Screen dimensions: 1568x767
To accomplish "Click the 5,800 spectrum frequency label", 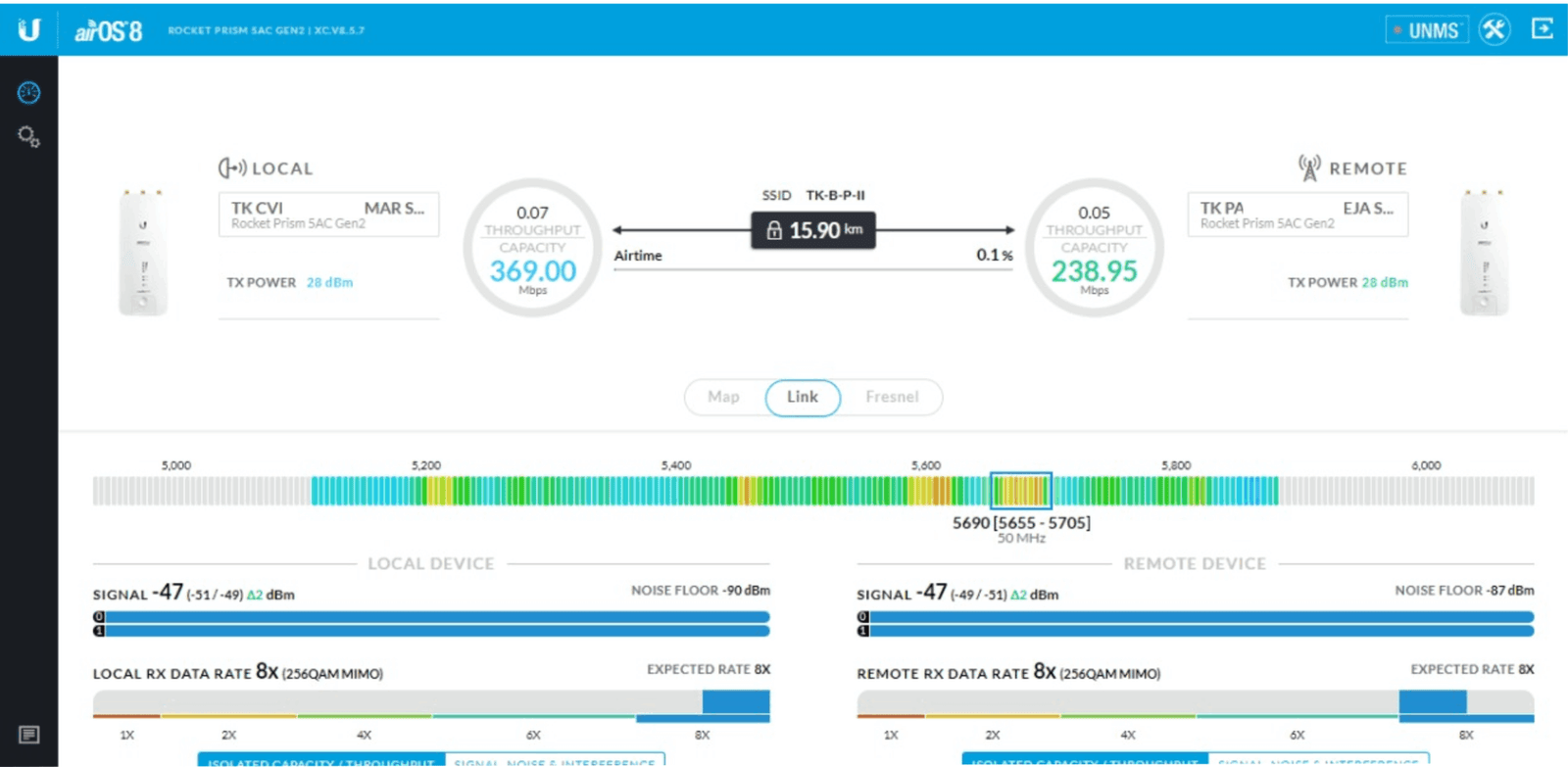I will coord(1176,465).
